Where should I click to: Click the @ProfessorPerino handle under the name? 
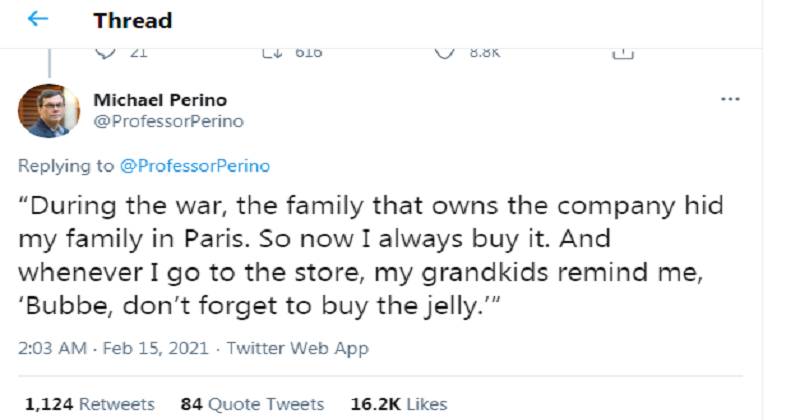click(x=168, y=121)
